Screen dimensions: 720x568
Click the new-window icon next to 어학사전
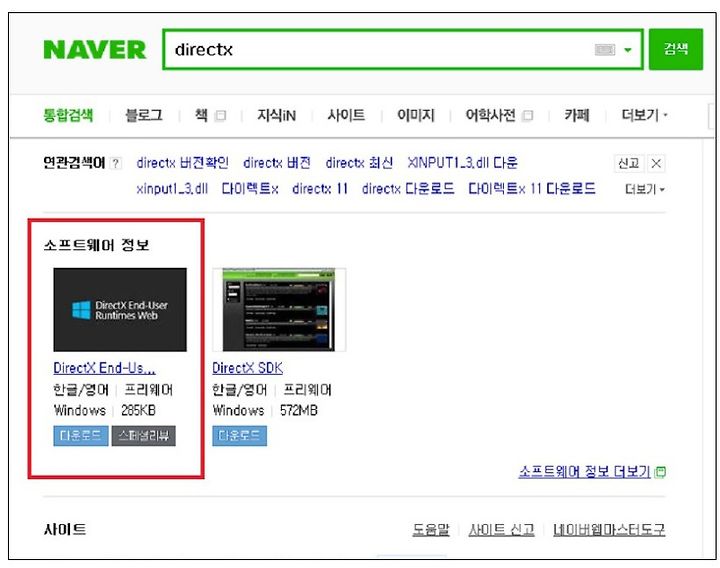click(528, 115)
